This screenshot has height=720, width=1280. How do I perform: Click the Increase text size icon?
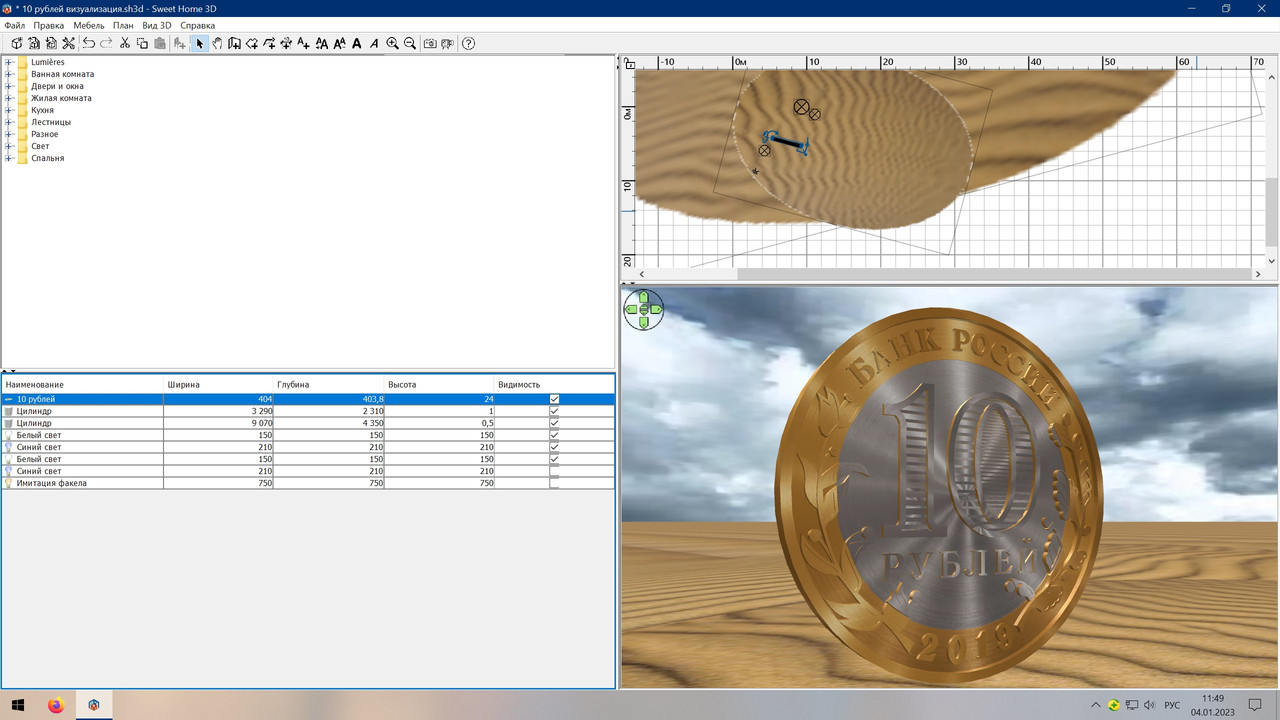pos(322,44)
